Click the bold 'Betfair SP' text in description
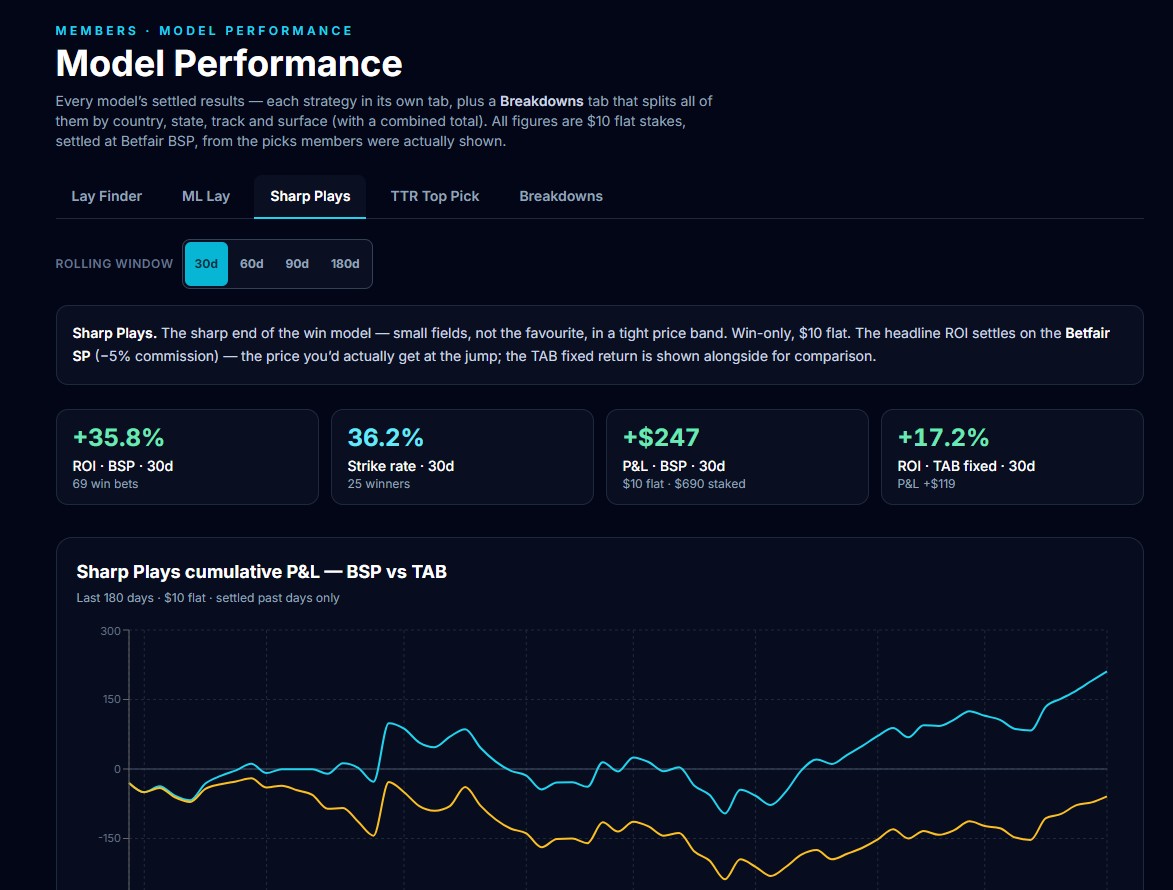Image resolution: width=1173 pixels, height=890 pixels. (x=1087, y=333)
